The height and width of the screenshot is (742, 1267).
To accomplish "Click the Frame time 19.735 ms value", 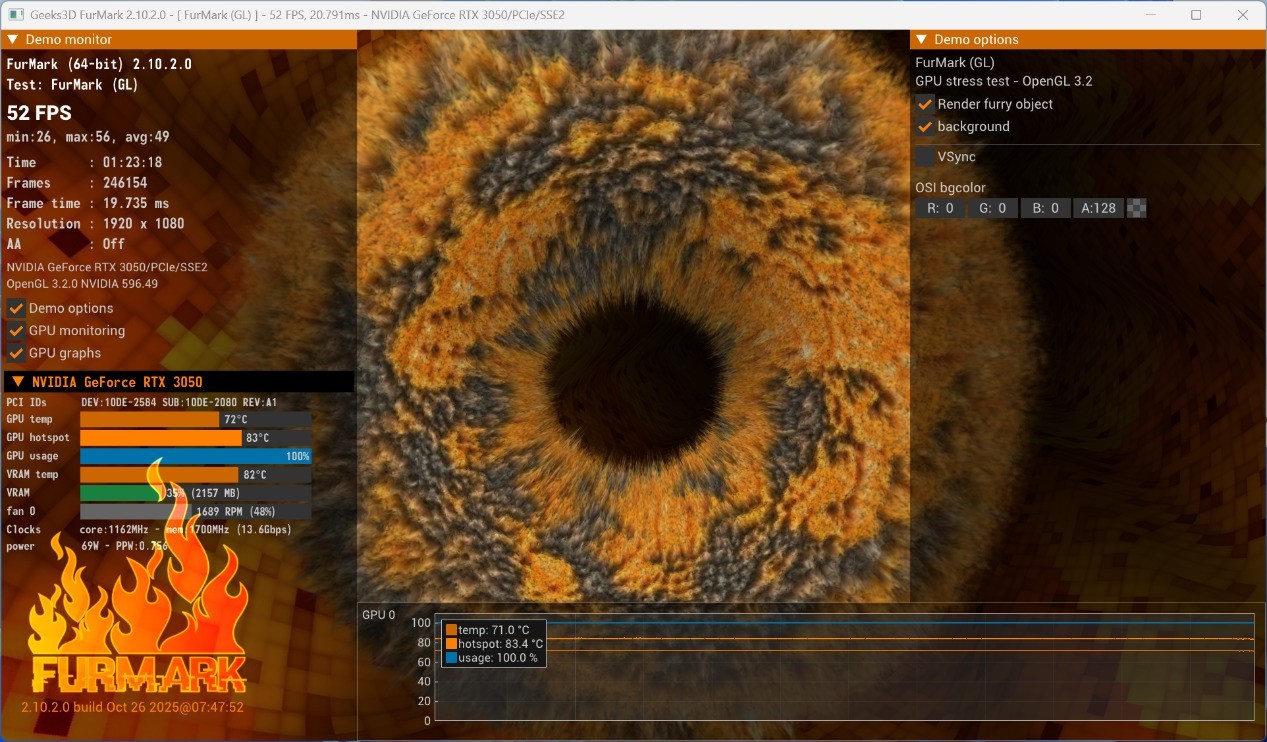I will (137, 203).
